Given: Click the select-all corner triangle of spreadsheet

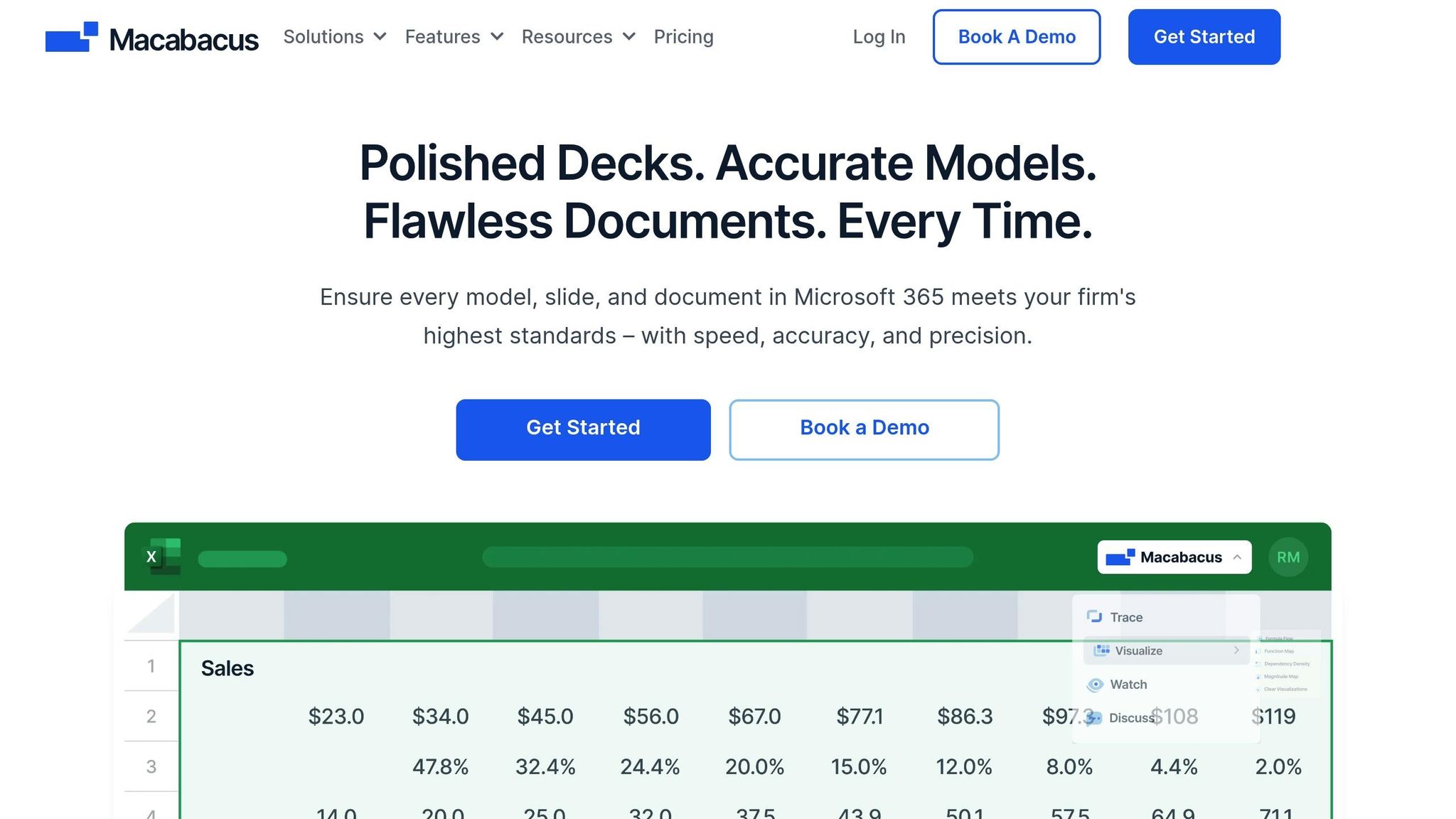Looking at the screenshot, I should [151, 614].
